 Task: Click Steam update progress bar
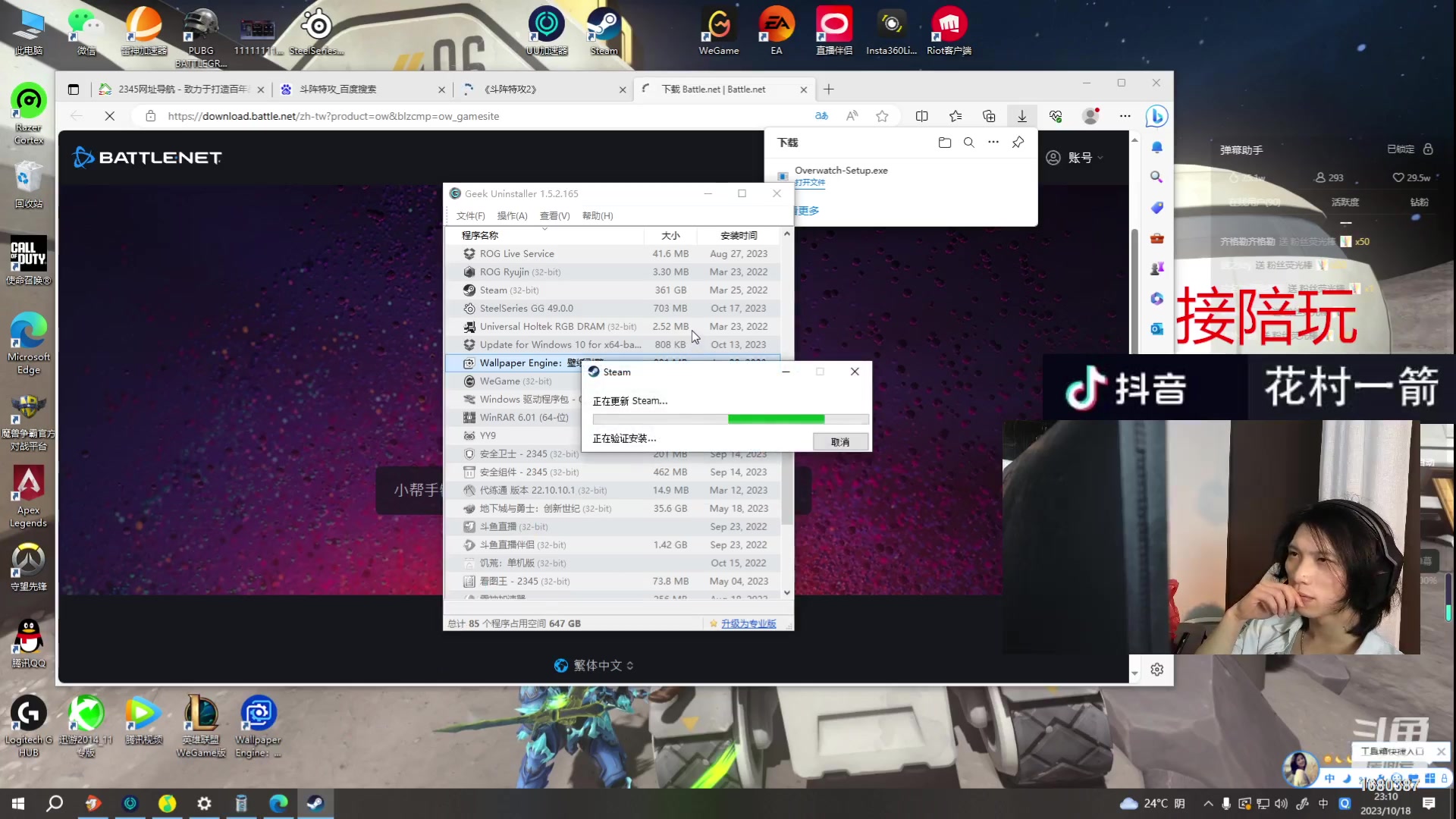[x=730, y=419]
